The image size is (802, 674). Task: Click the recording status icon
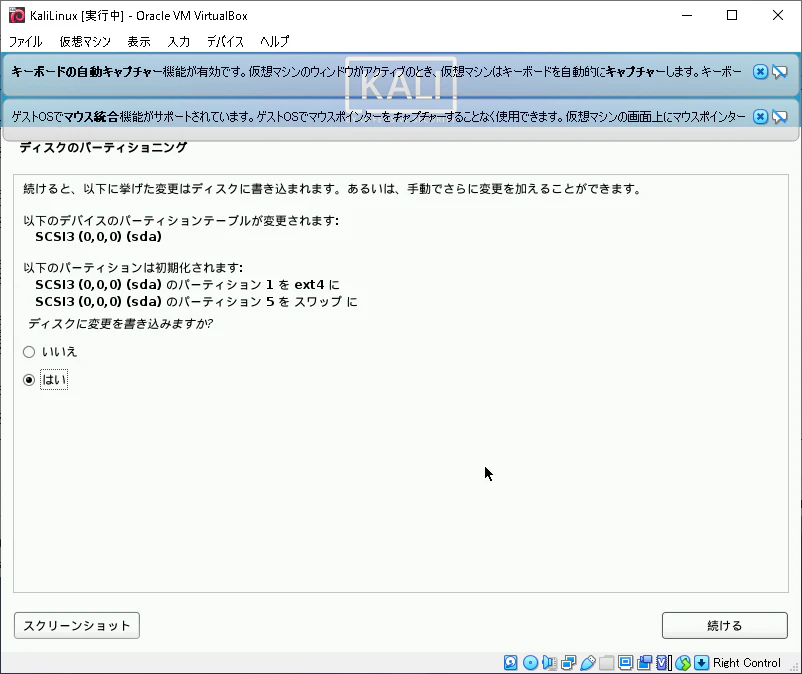(644, 663)
